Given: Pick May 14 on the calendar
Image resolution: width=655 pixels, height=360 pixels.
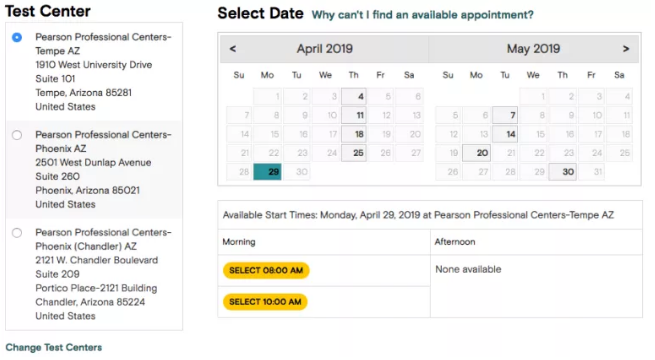Looking at the screenshot, I should pyautogui.click(x=505, y=134).
